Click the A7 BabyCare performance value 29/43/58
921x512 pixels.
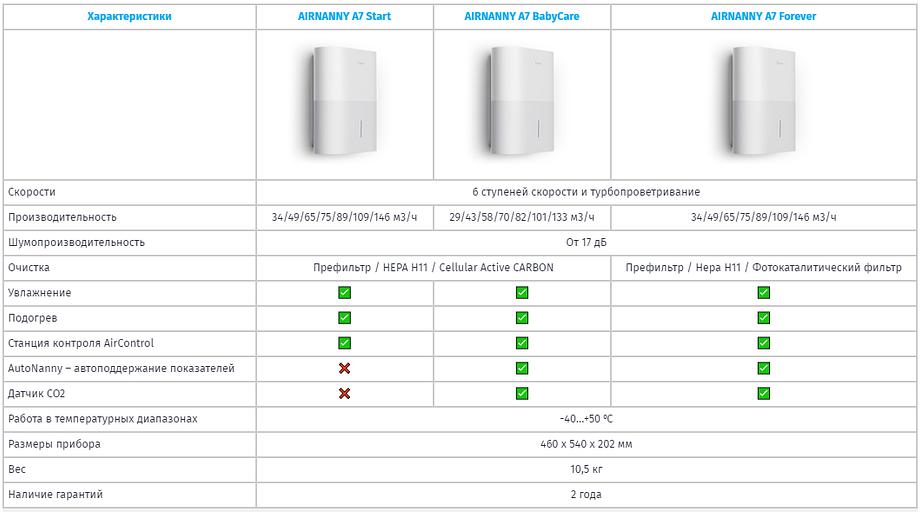click(521, 217)
